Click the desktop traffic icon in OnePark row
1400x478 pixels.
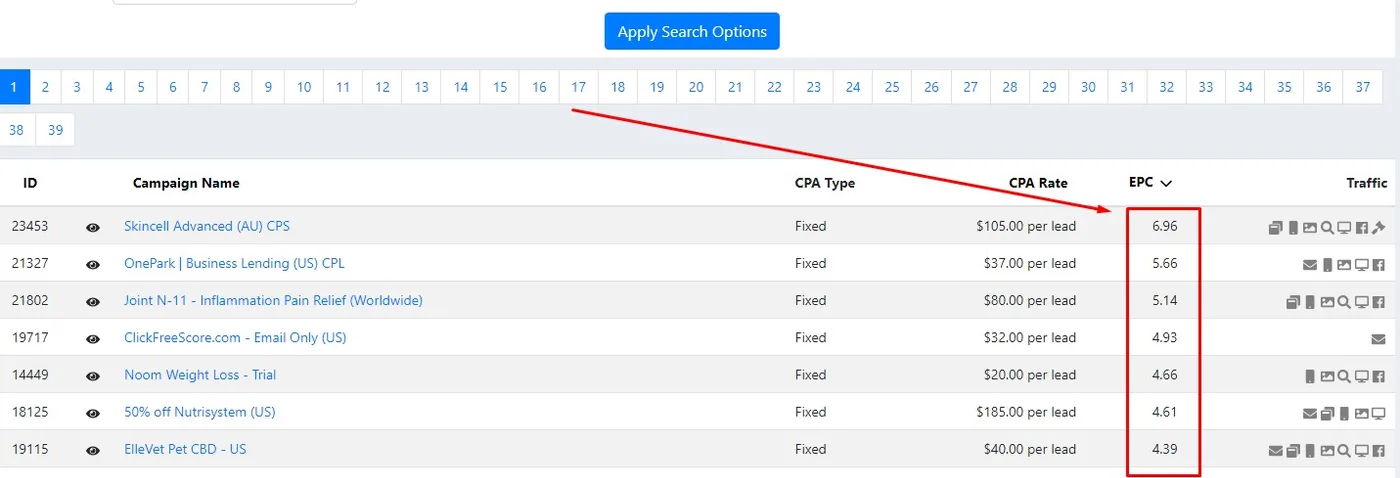pos(1361,264)
